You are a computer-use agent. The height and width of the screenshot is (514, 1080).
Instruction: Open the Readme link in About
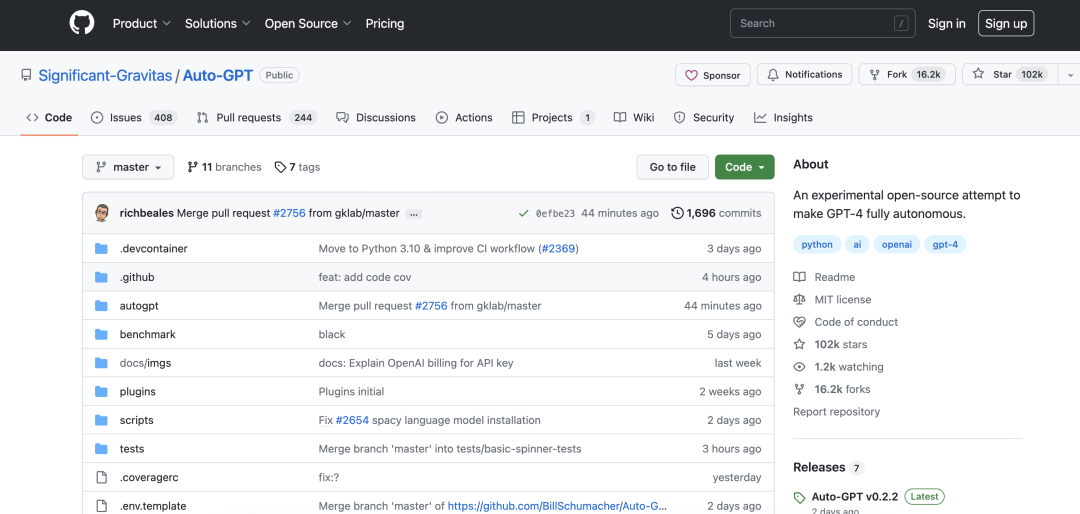(x=824, y=277)
